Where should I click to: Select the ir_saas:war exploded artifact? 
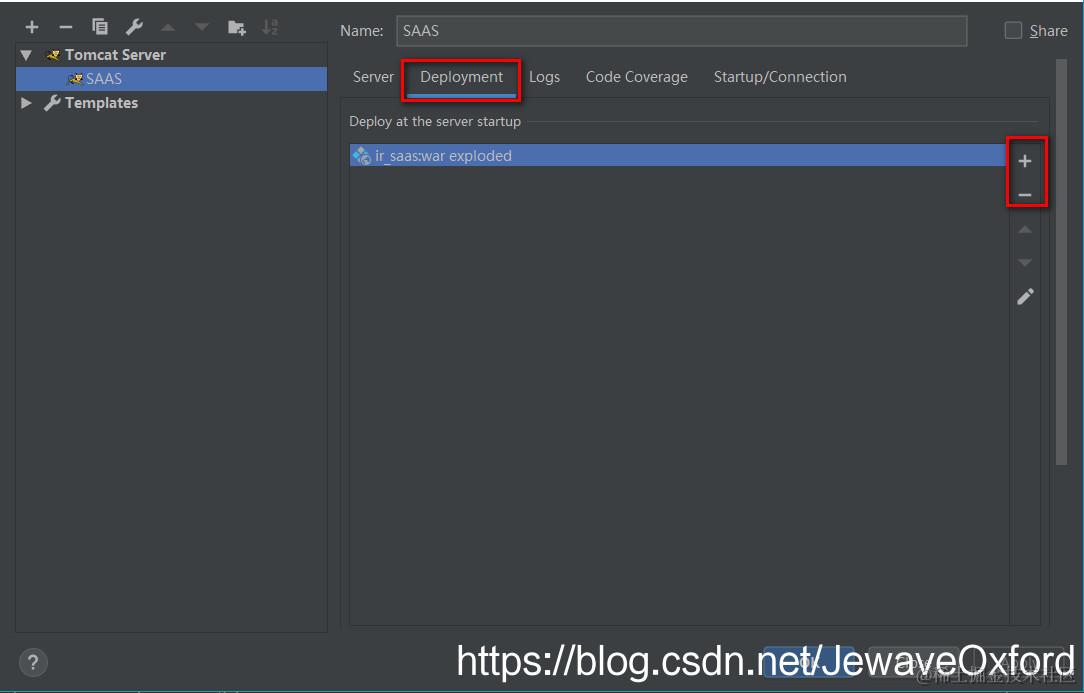point(678,156)
